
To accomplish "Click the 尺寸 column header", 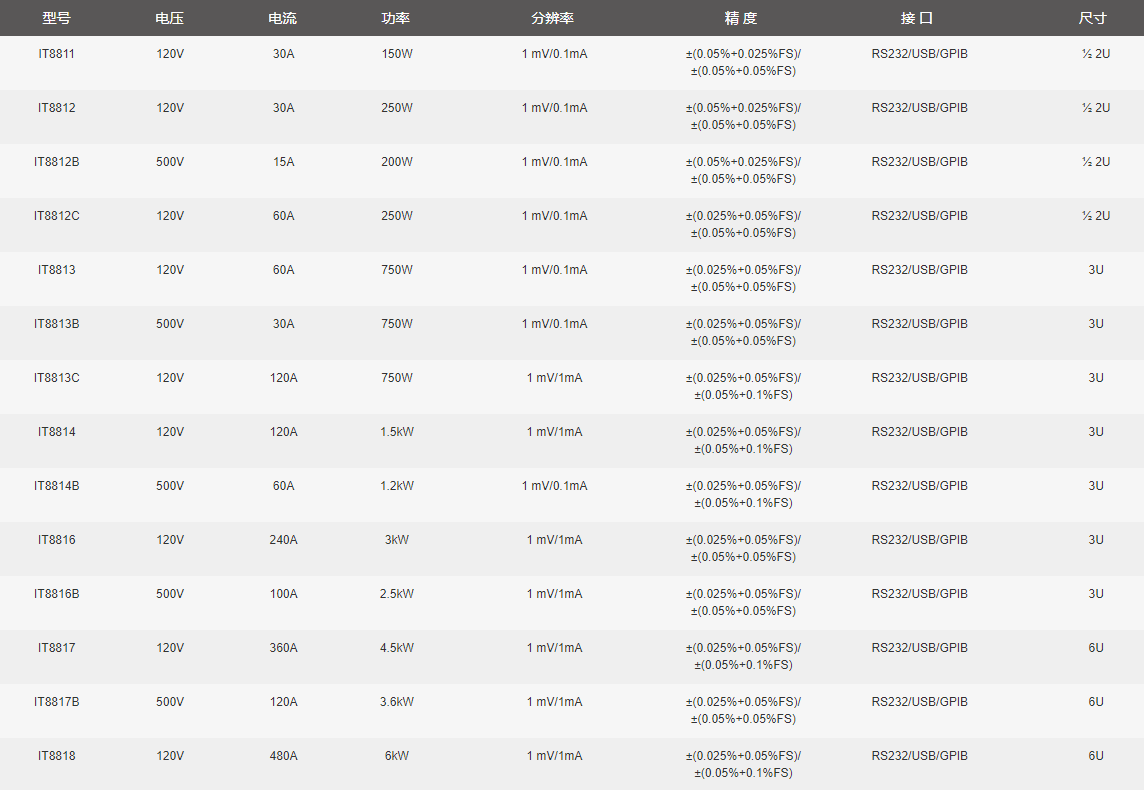I will (x=1093, y=18).
